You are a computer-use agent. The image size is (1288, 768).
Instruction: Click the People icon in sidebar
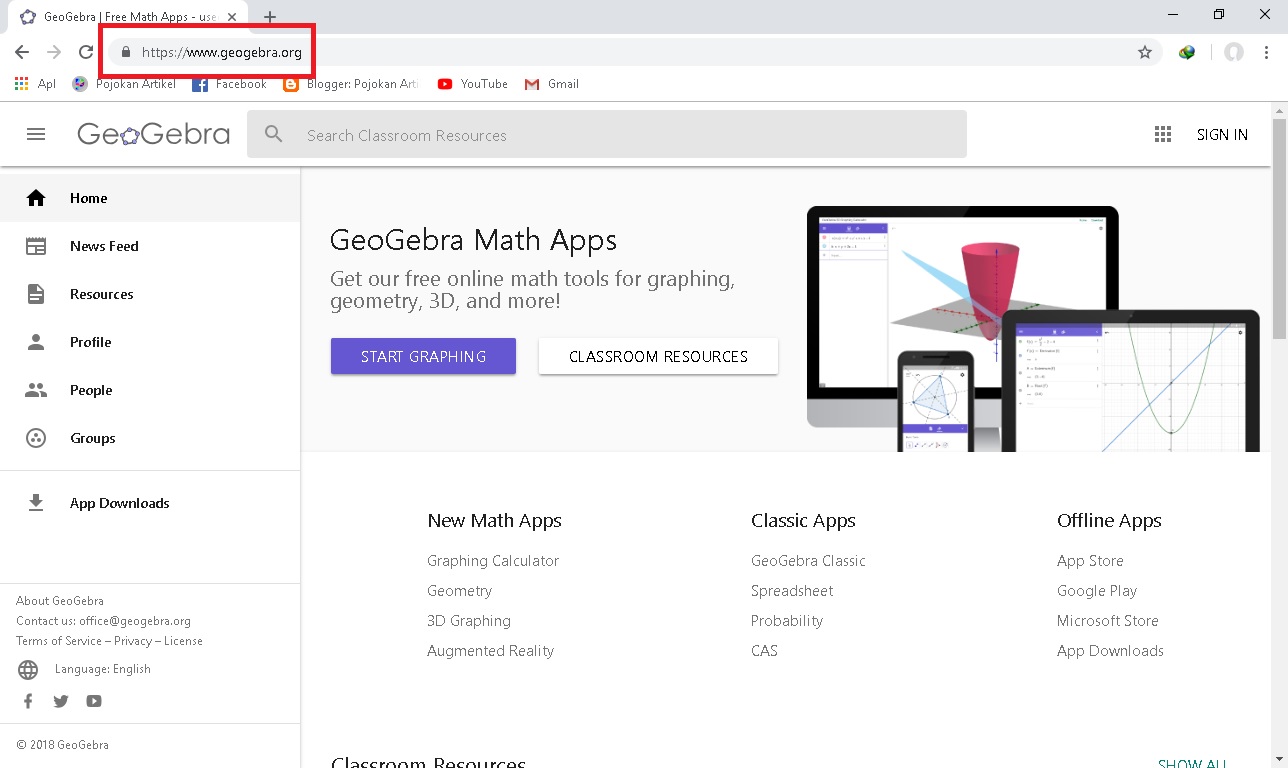pyautogui.click(x=36, y=390)
